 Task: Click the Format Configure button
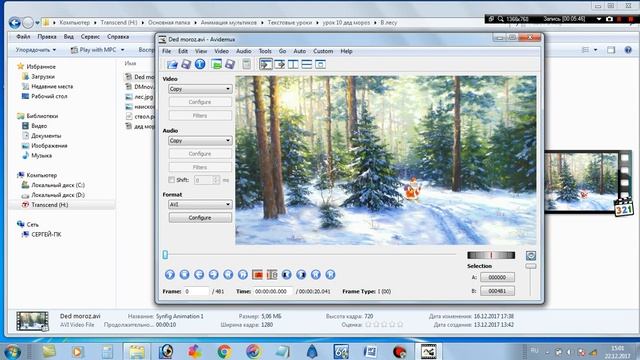(200, 218)
